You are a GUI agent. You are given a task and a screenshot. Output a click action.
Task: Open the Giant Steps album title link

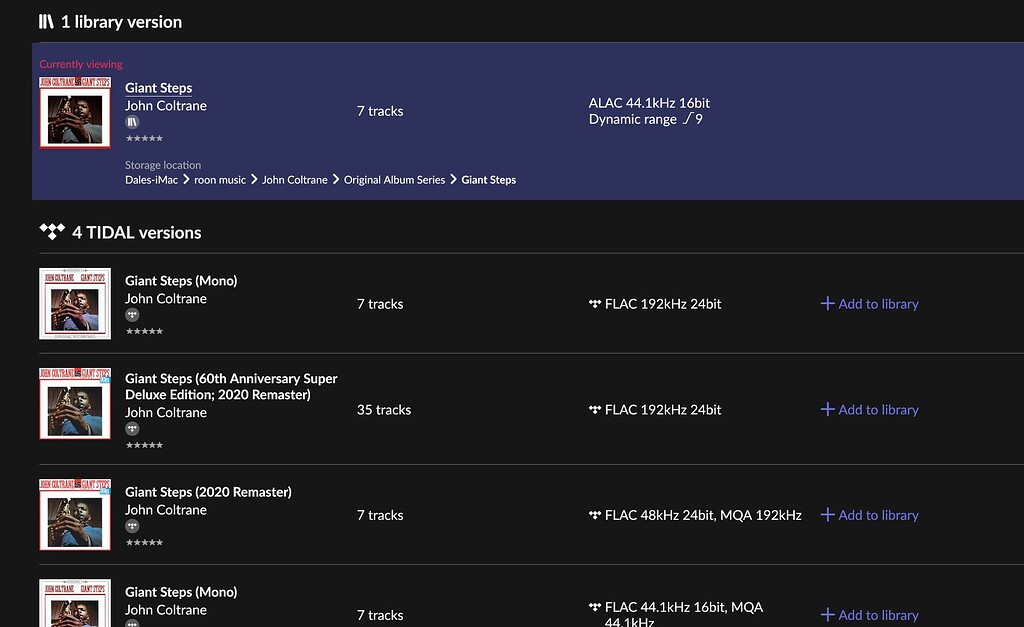tap(158, 88)
